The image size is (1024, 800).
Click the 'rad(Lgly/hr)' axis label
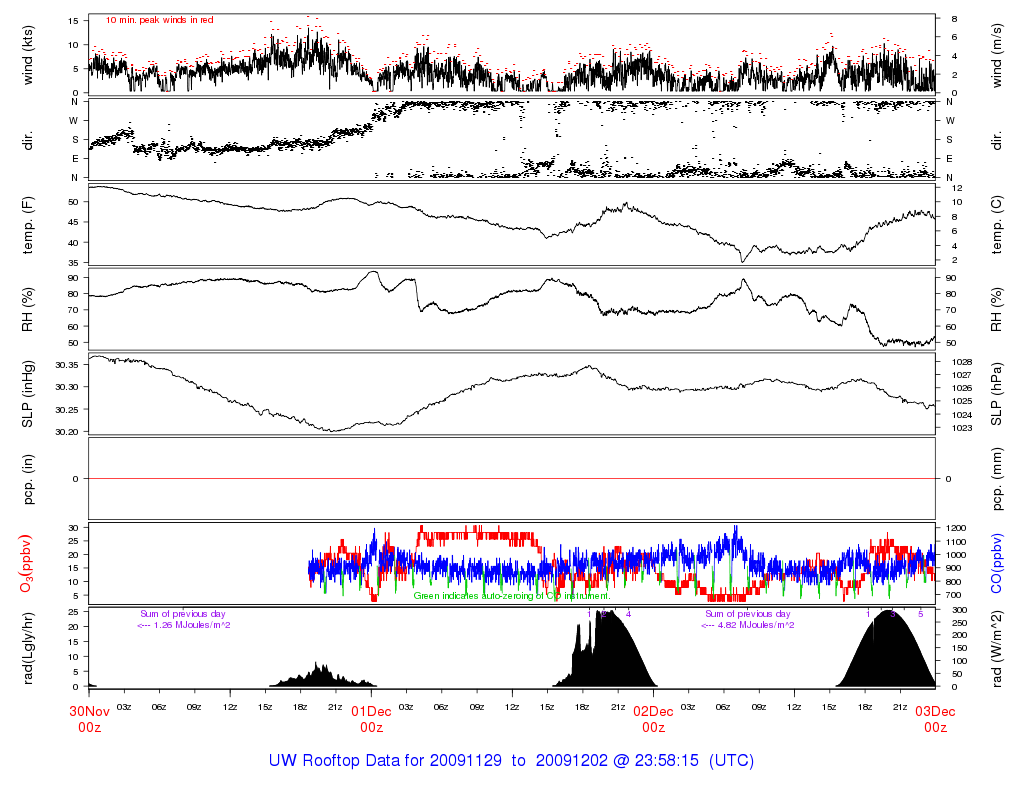27,648
